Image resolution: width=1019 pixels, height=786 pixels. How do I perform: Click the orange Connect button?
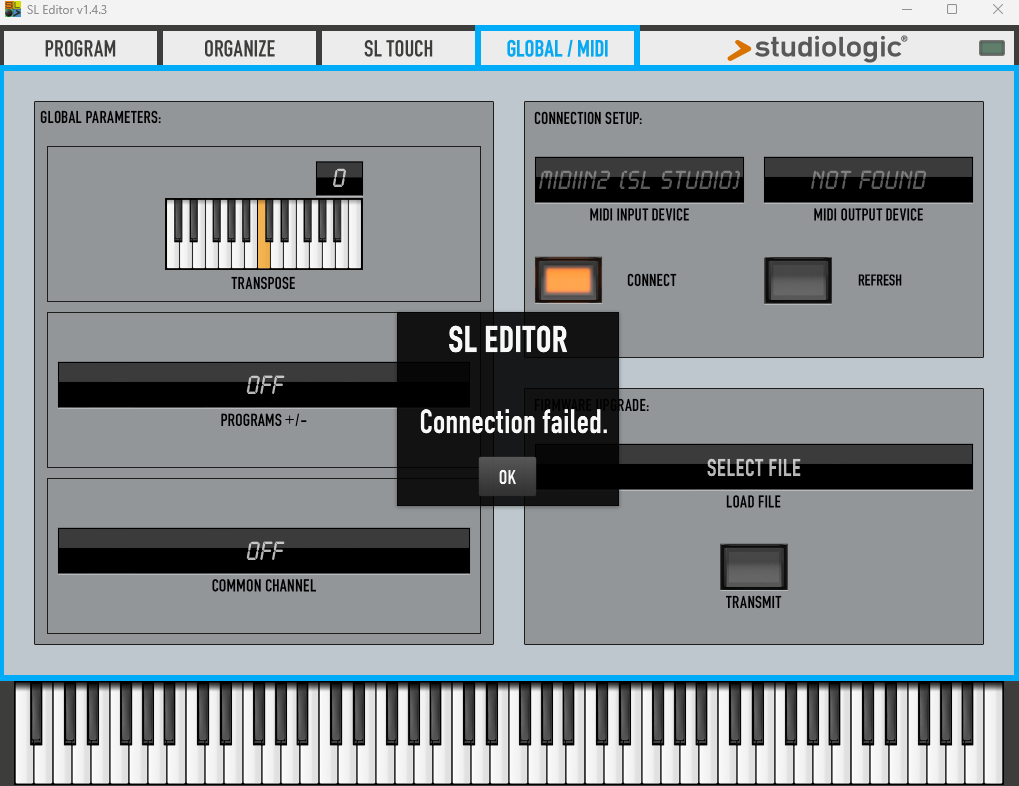tap(568, 280)
